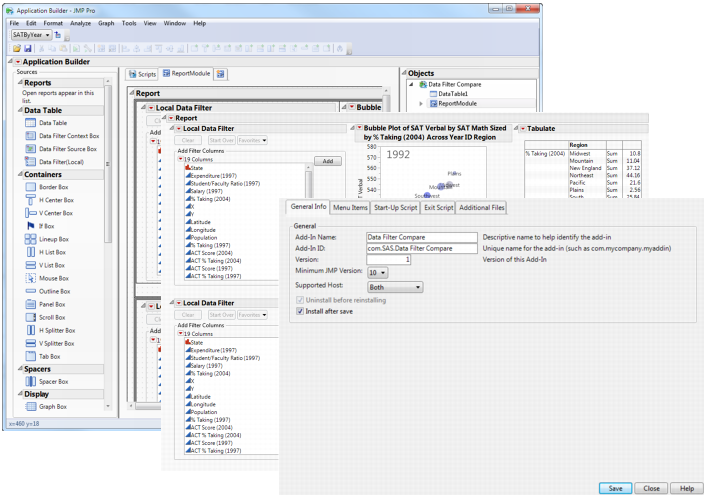706x496 pixels.
Task: Click the Tab Box container icon
Action: point(29,356)
